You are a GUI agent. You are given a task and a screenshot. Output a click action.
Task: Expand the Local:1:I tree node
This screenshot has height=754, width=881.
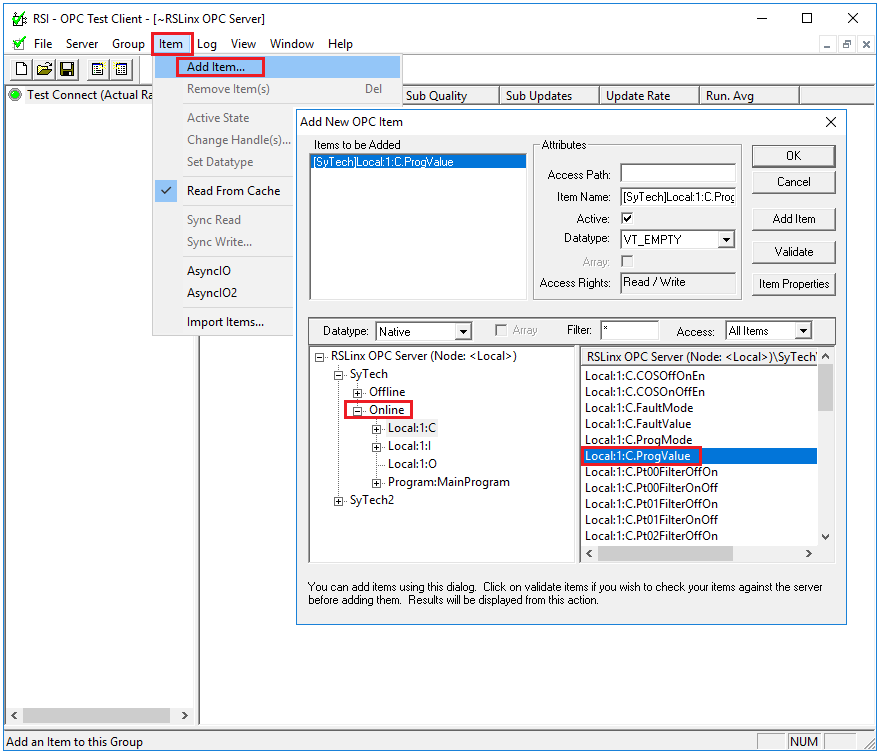click(x=376, y=447)
